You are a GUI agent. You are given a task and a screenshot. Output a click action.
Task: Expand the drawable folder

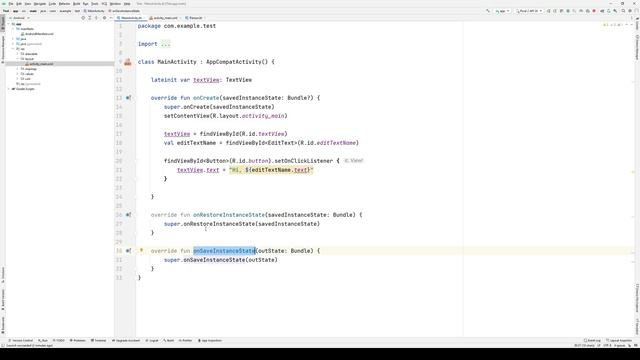pos(17,53)
